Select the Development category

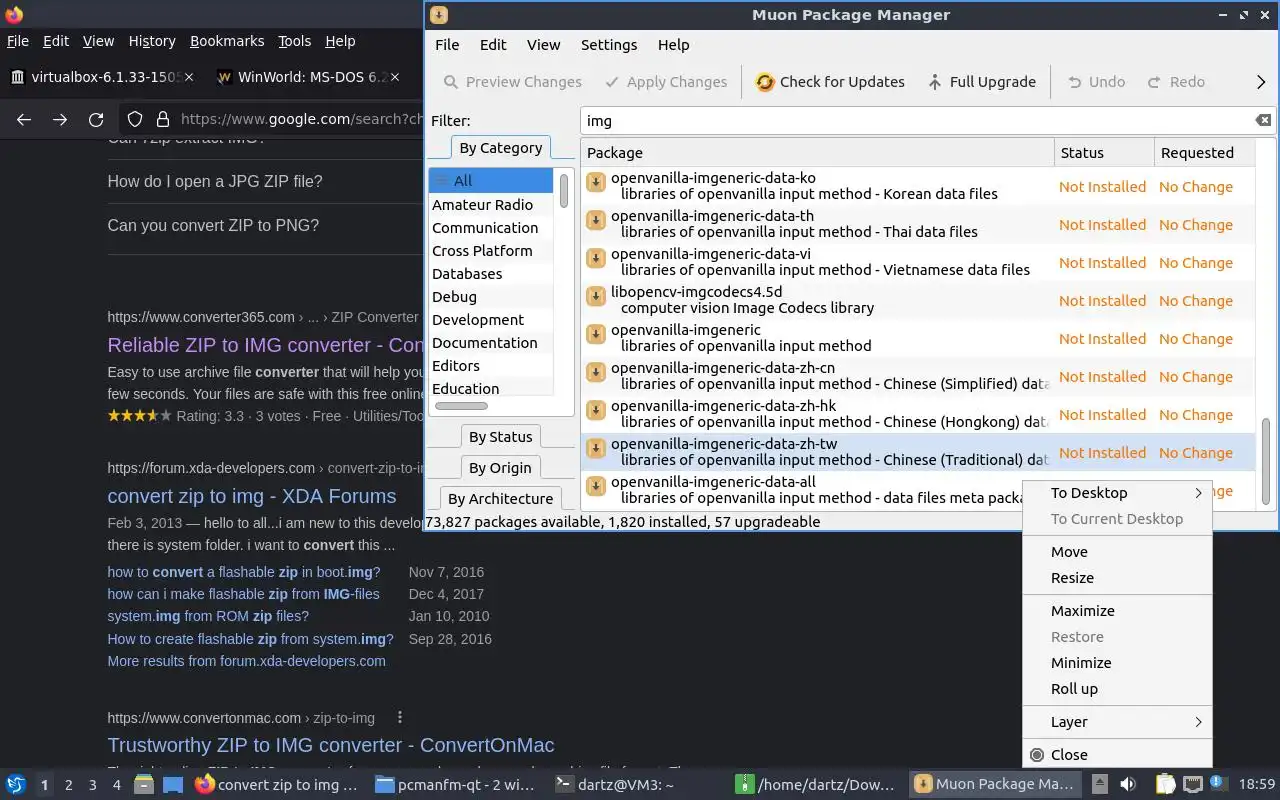click(x=491, y=320)
